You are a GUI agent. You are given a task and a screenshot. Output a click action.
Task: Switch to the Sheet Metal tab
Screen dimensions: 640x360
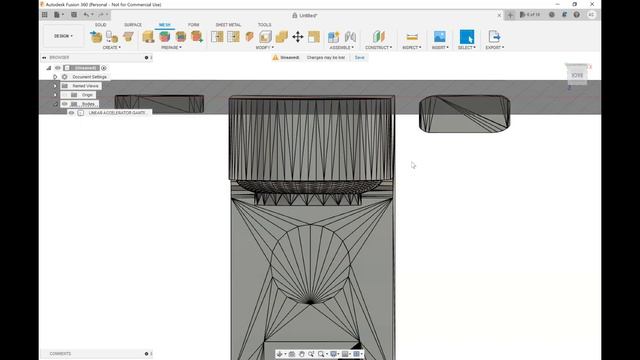228,25
